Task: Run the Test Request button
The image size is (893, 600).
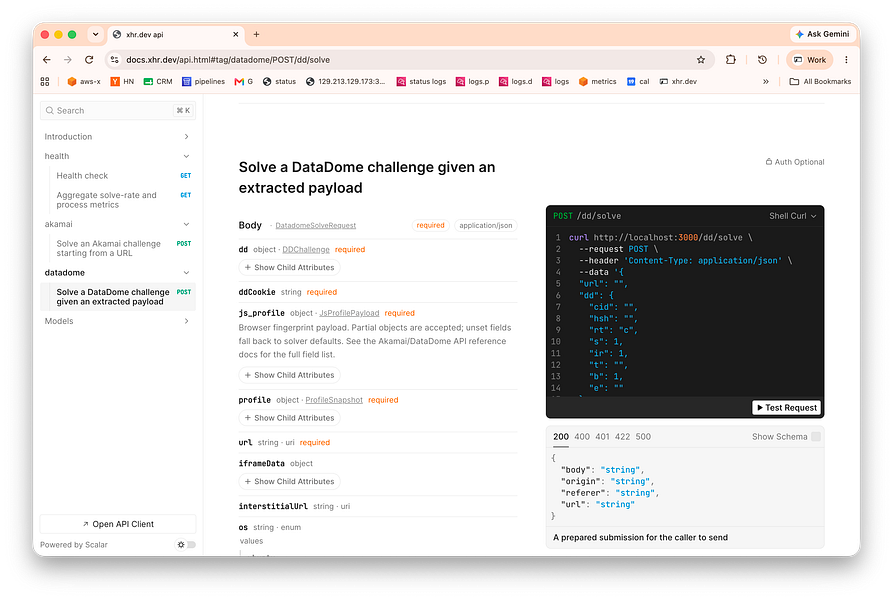Action: pos(787,408)
